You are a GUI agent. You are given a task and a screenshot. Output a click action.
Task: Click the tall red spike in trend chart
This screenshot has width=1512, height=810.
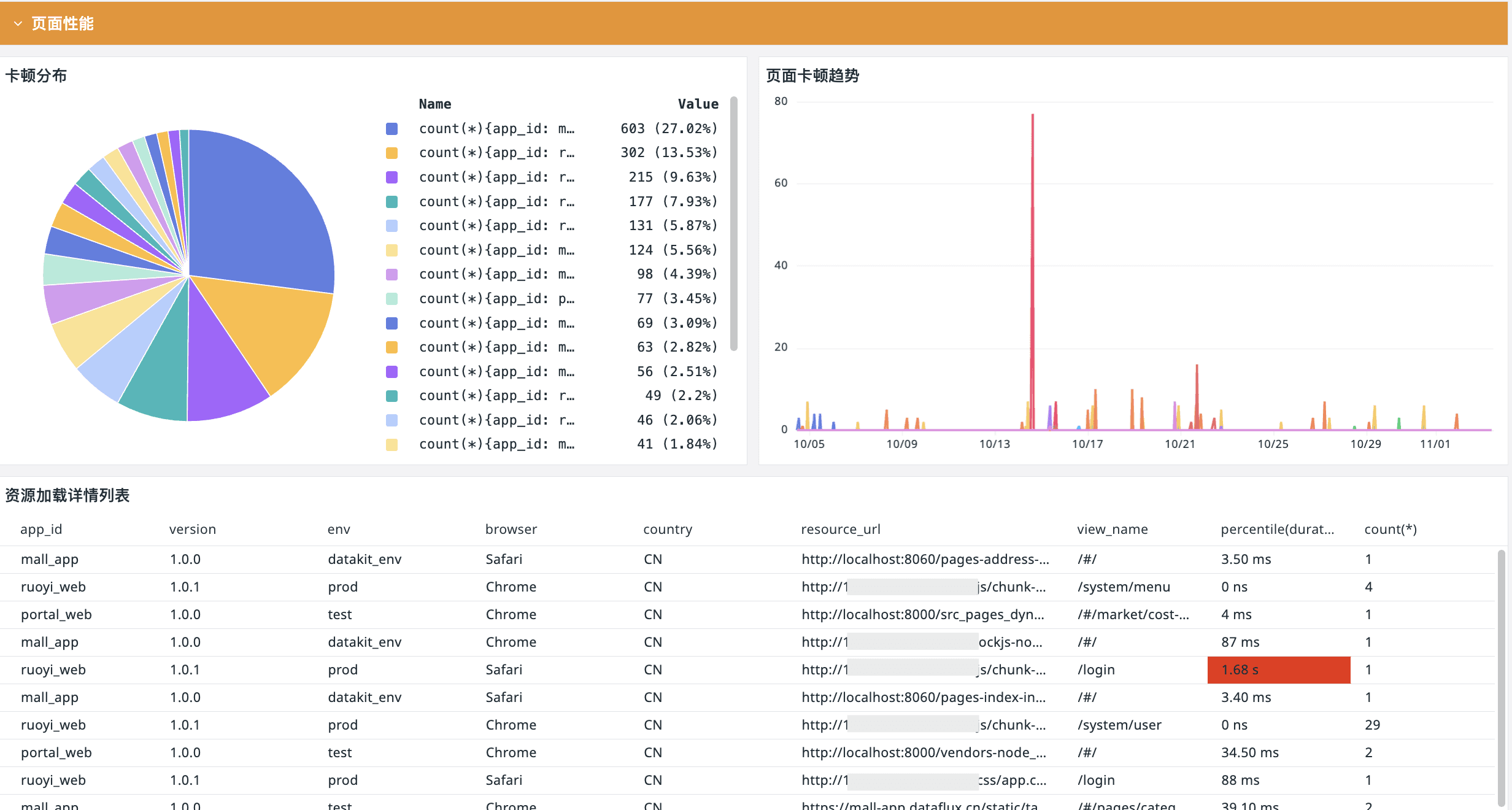tap(1032, 245)
